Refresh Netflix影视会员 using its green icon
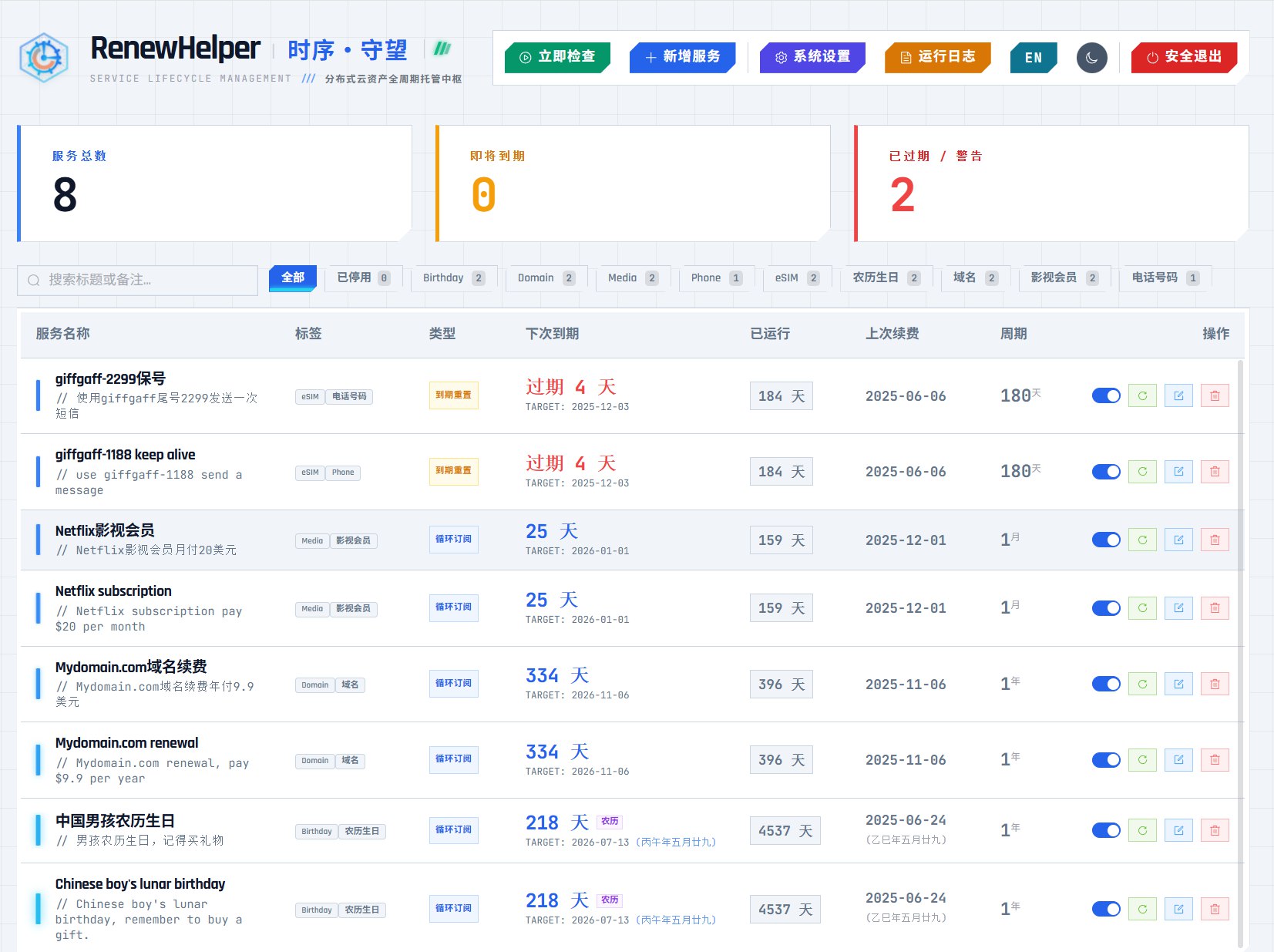This screenshot has height=952, width=1274. click(x=1142, y=540)
